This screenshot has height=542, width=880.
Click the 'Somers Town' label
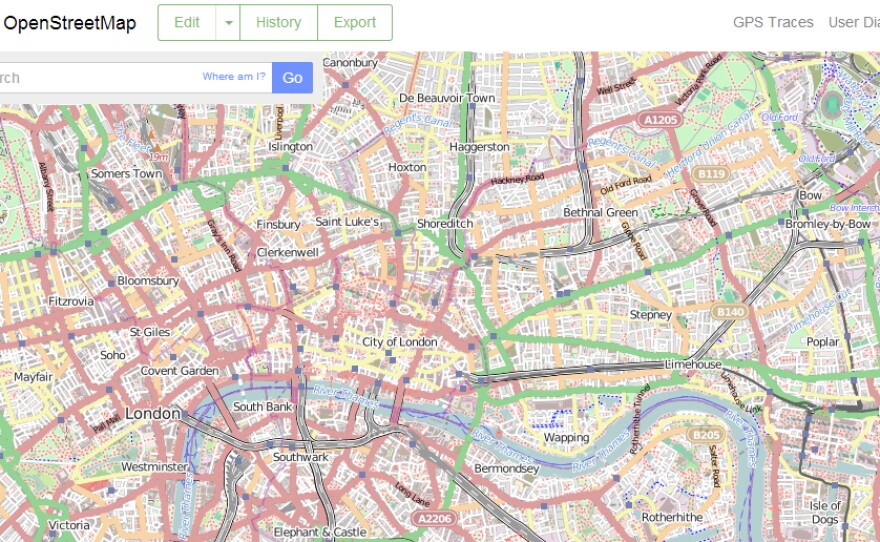[127, 174]
